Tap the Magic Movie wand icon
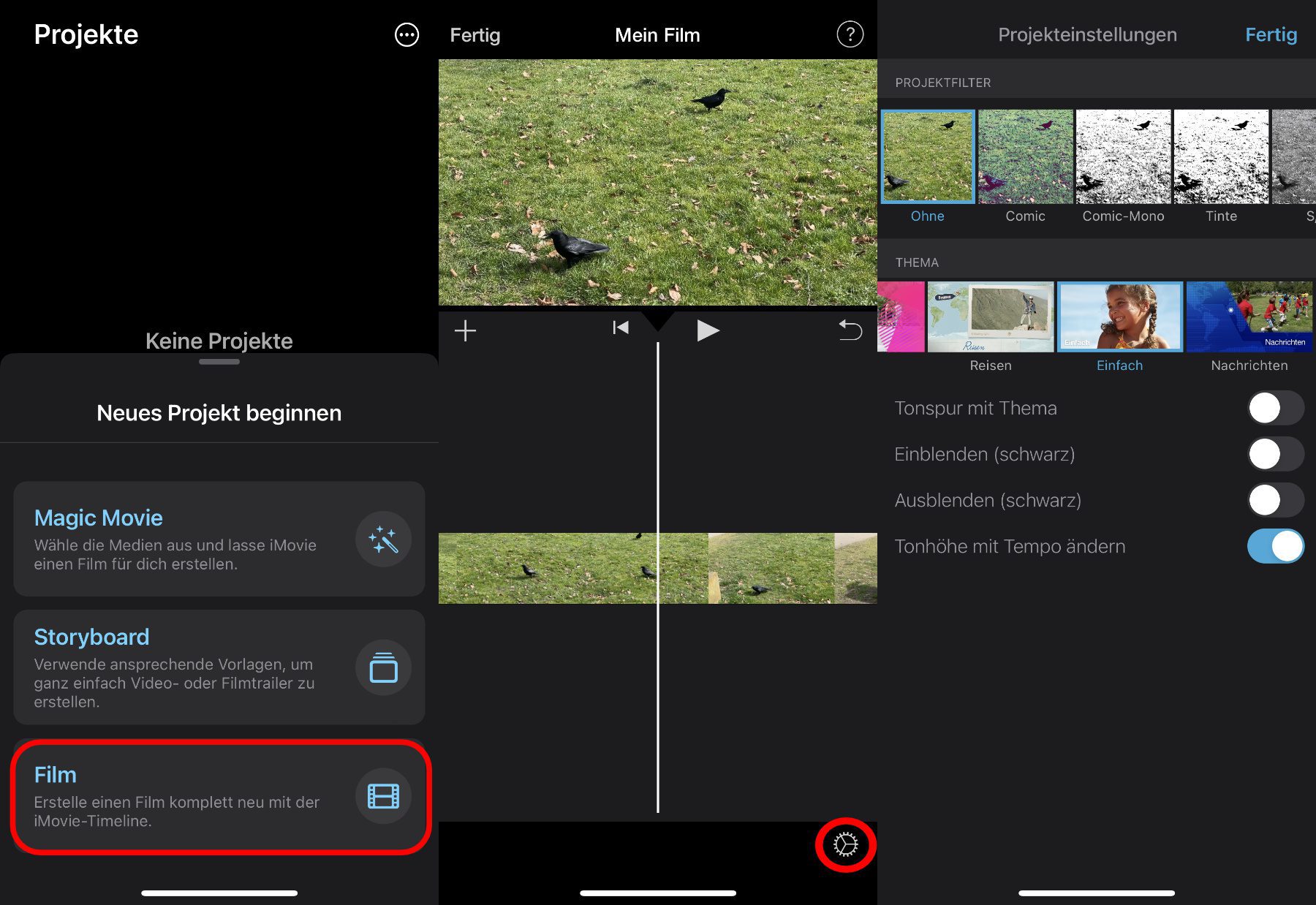Screen dimensions: 1316x905 click(383, 539)
